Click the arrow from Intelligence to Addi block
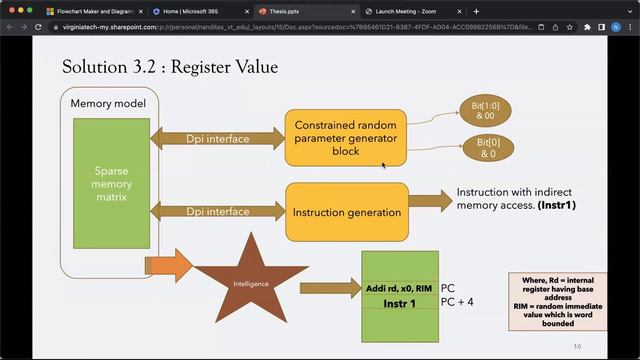Screen dimensions: 640x360 click(x=331, y=288)
